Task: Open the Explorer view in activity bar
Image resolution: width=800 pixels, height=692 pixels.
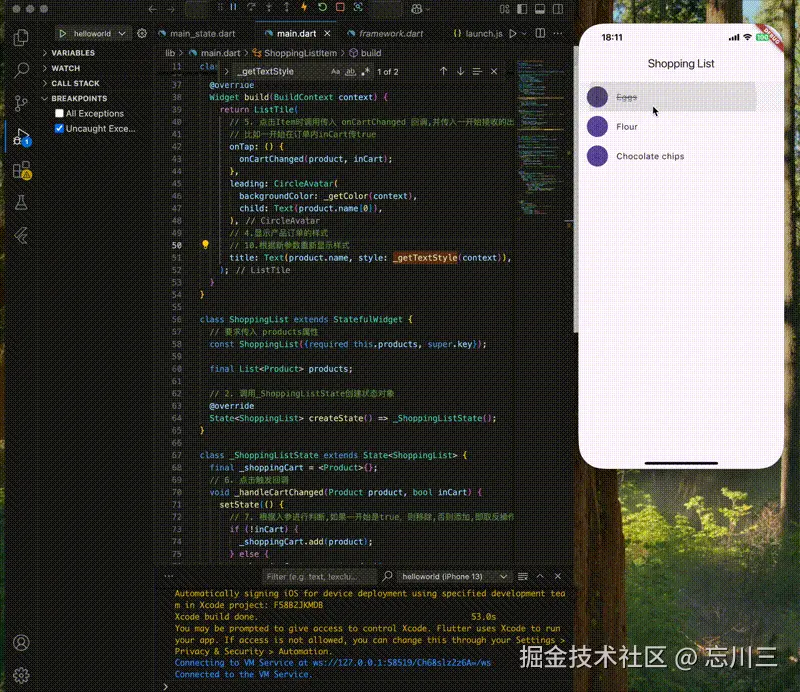Action: [x=21, y=37]
